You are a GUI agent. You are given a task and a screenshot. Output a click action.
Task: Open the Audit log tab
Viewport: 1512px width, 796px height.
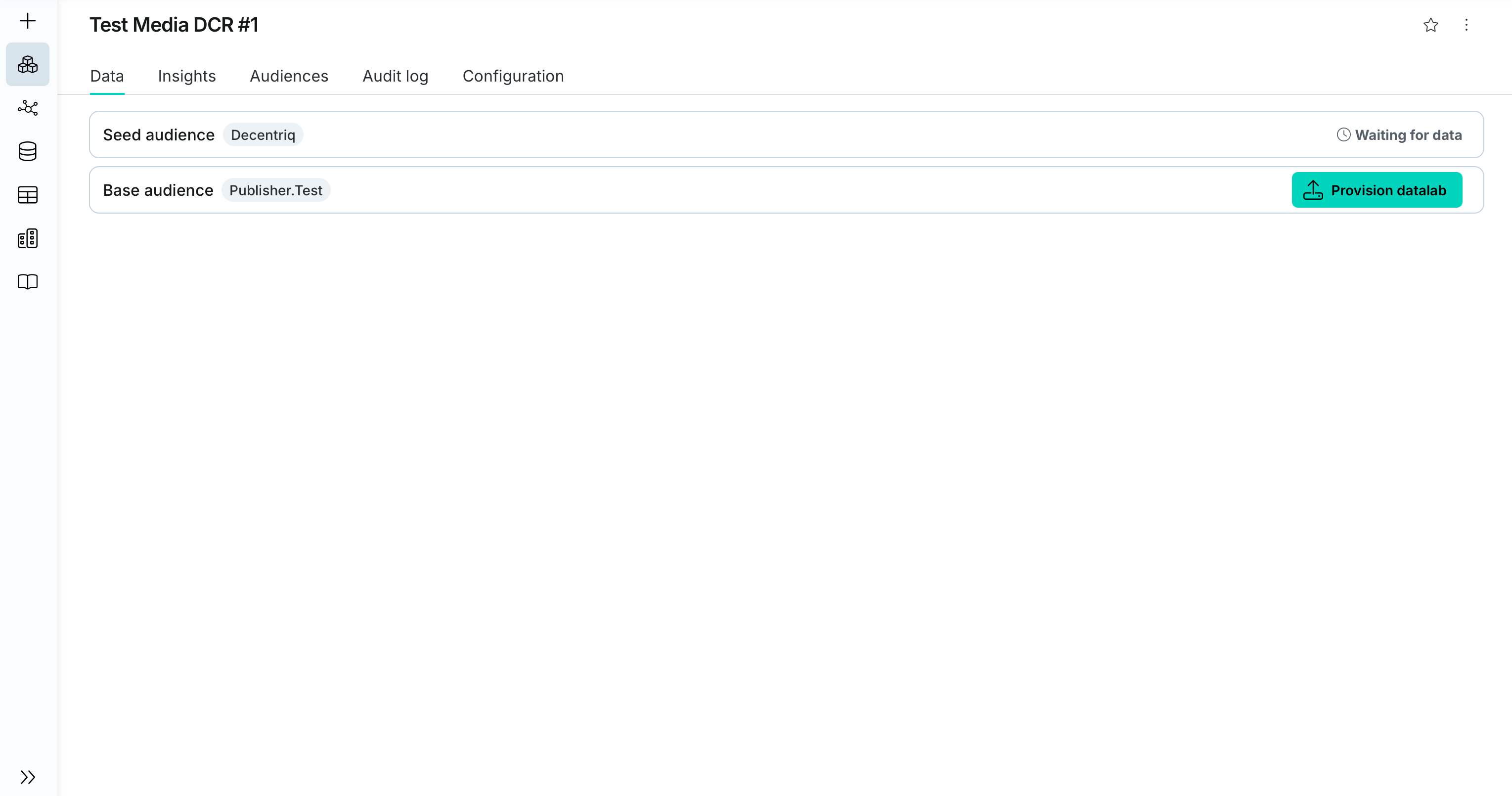coord(395,76)
